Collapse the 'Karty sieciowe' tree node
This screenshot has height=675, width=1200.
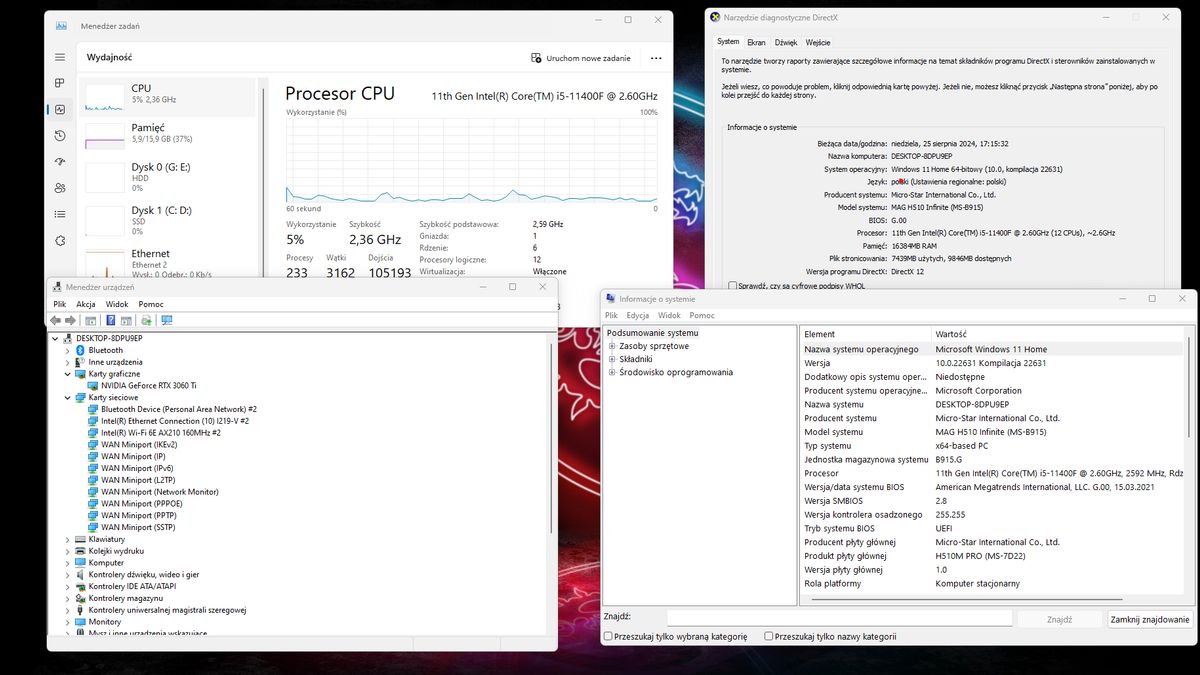[66, 397]
